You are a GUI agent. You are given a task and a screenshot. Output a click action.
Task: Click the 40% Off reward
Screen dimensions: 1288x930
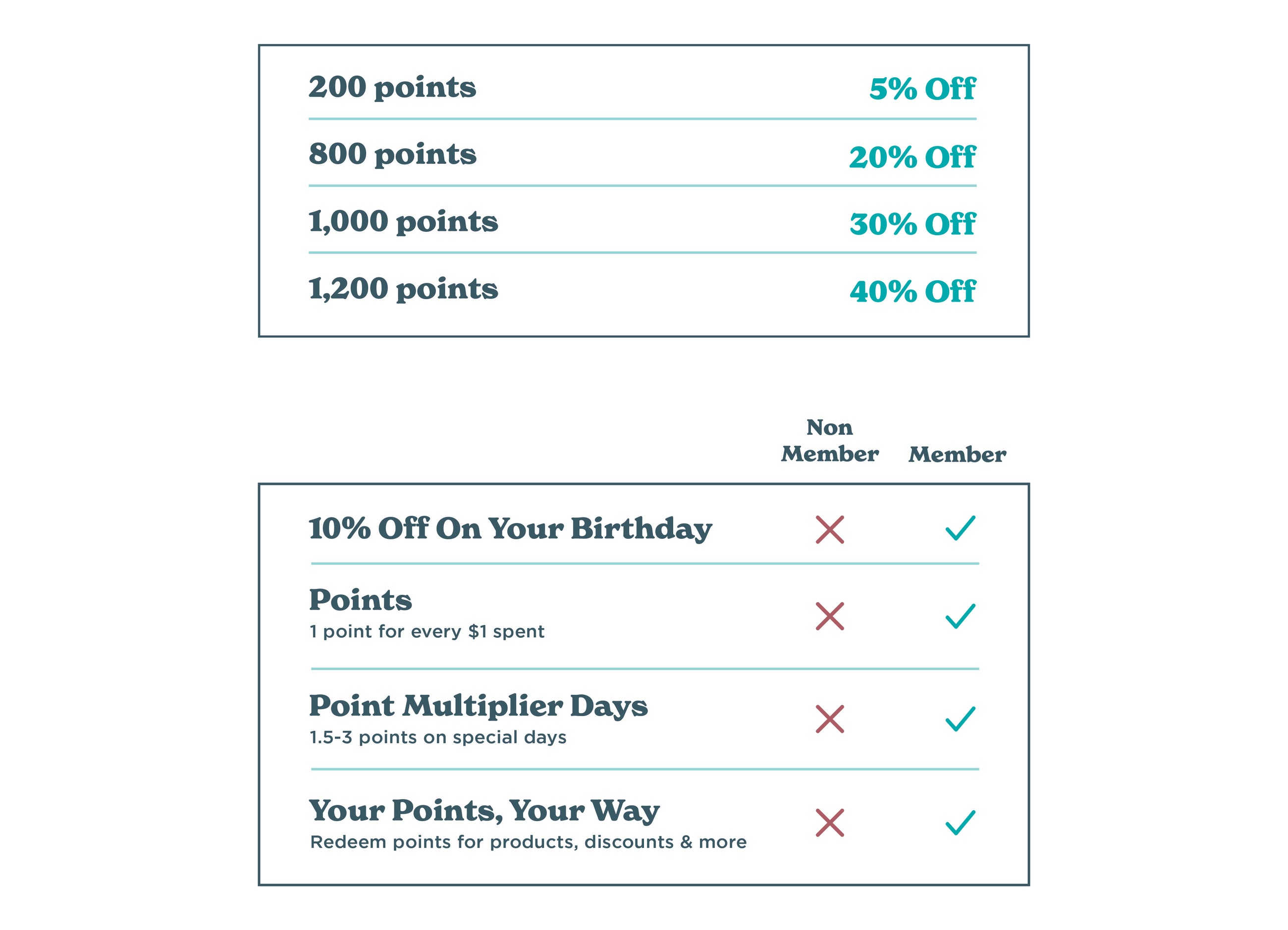pos(912,292)
